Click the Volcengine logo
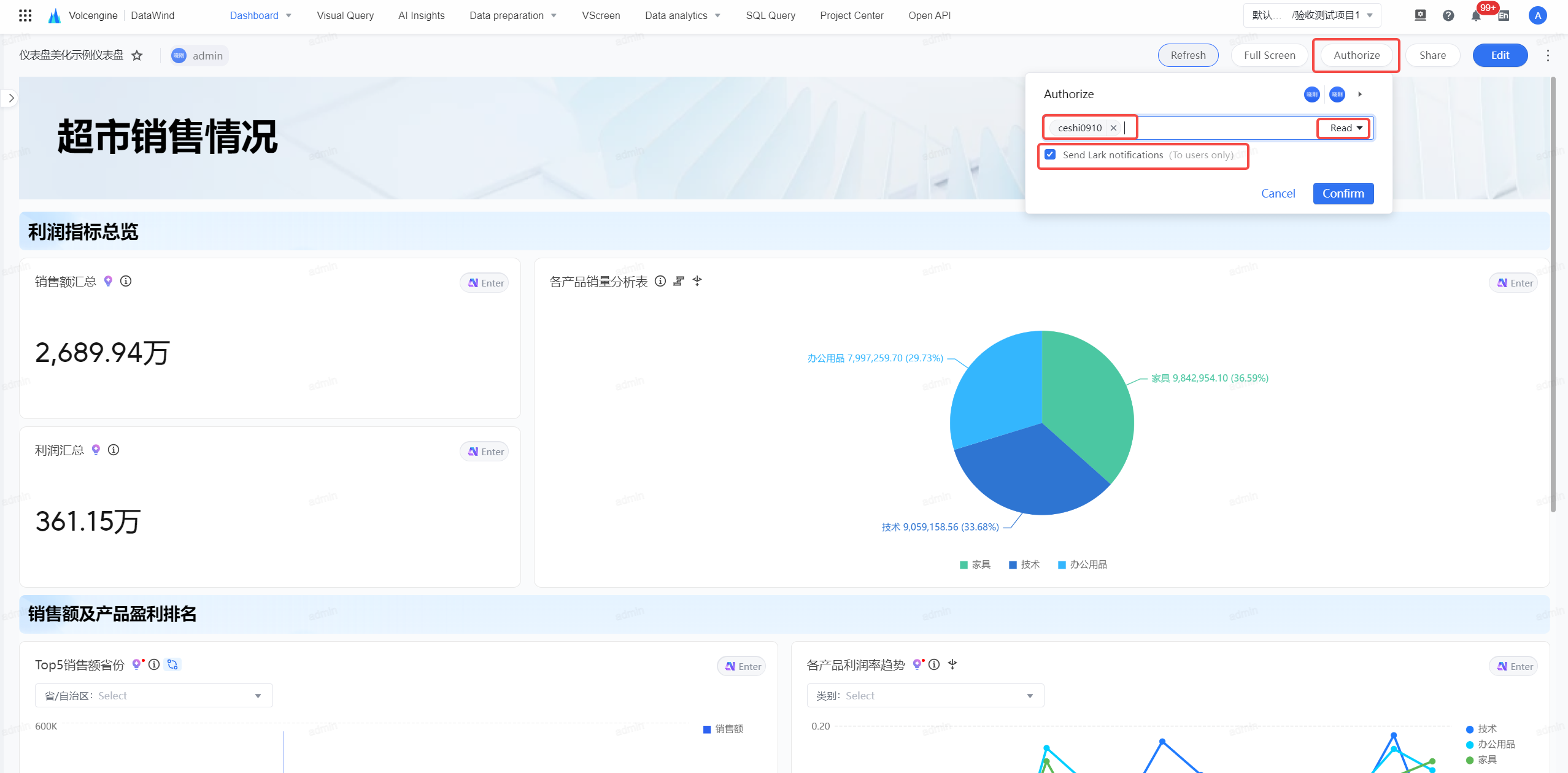This screenshot has width=1568, height=773. click(55, 15)
